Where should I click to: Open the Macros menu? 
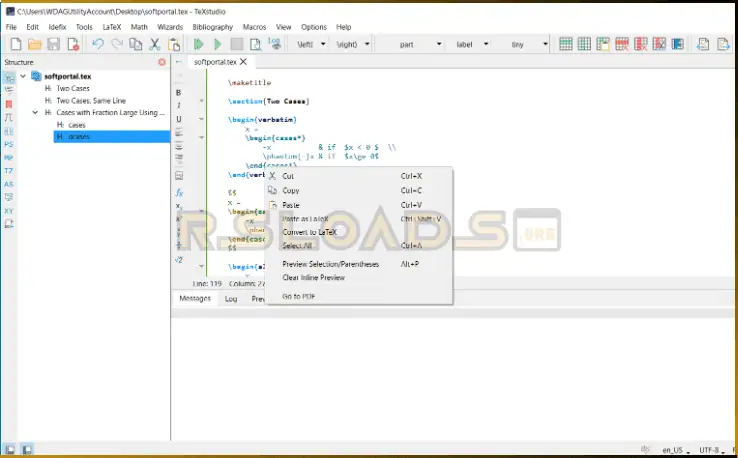pos(254,27)
